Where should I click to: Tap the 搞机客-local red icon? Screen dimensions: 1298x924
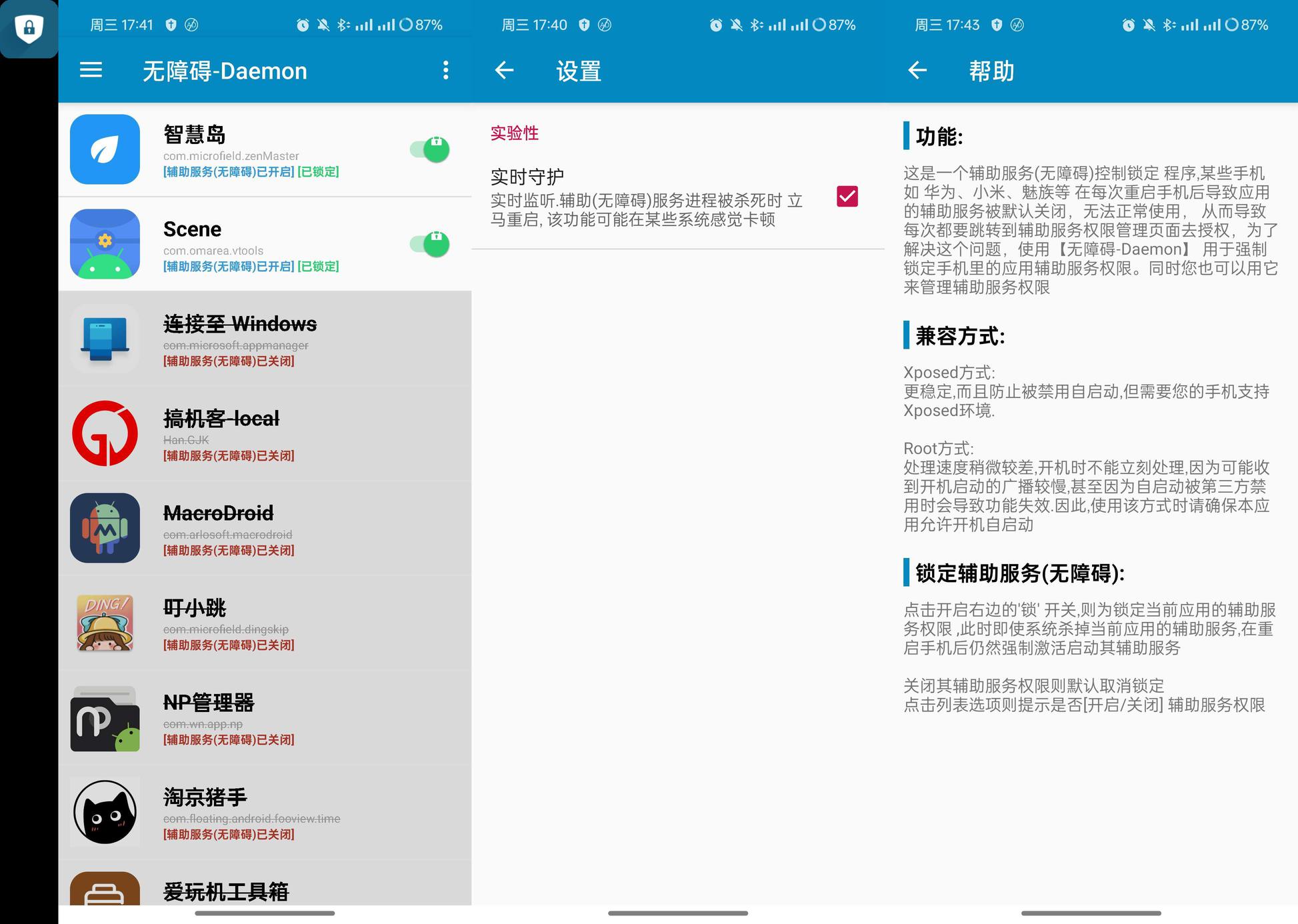click(105, 433)
